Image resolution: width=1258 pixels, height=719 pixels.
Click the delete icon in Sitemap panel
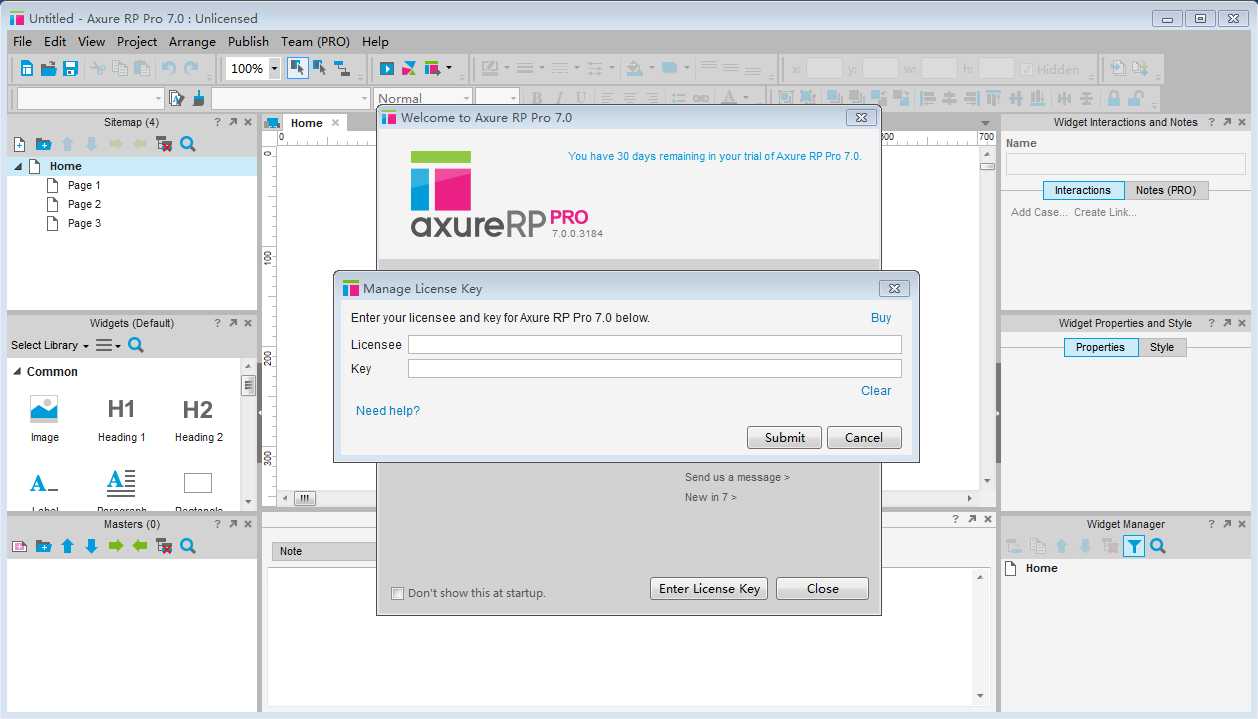pyautogui.click(x=163, y=144)
